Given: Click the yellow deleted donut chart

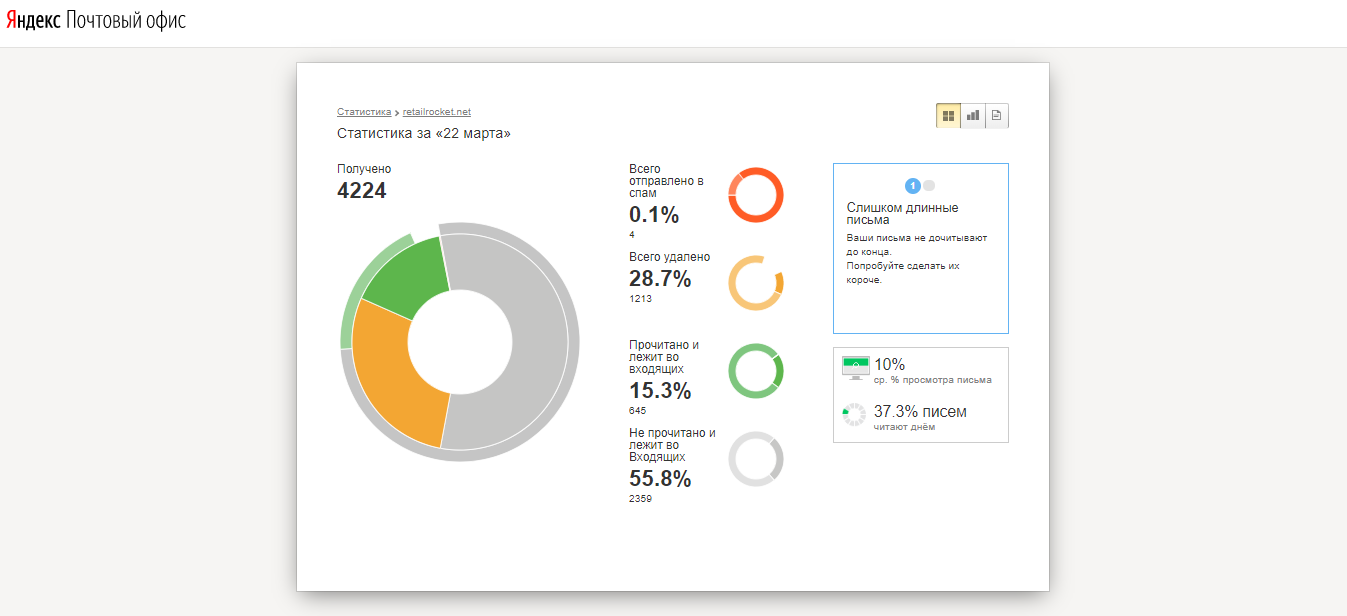Looking at the screenshot, I should pos(755,283).
